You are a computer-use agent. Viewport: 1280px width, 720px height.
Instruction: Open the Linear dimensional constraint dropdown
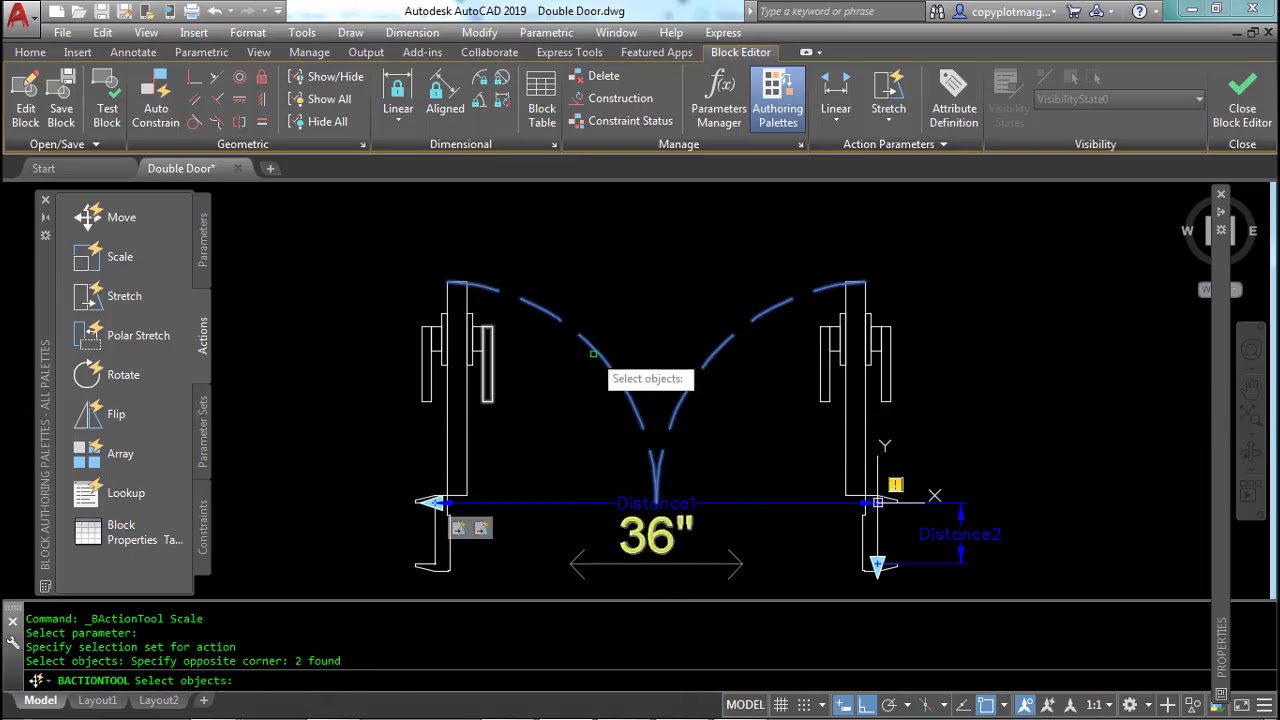click(398, 121)
